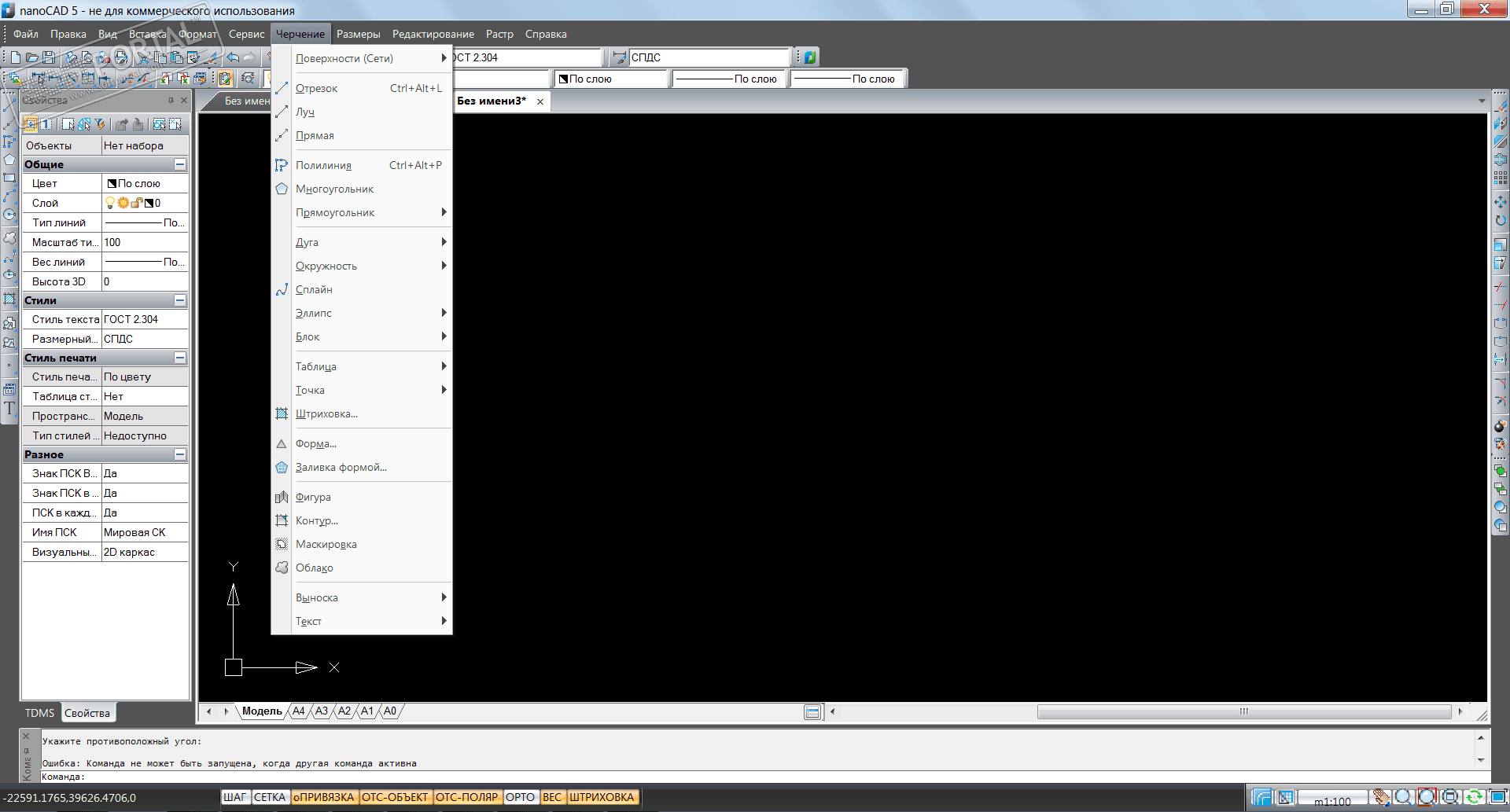Viewport: 1510px width, 812px height.
Task: Select Многоугольник menu entry
Action: pyautogui.click(x=362, y=189)
